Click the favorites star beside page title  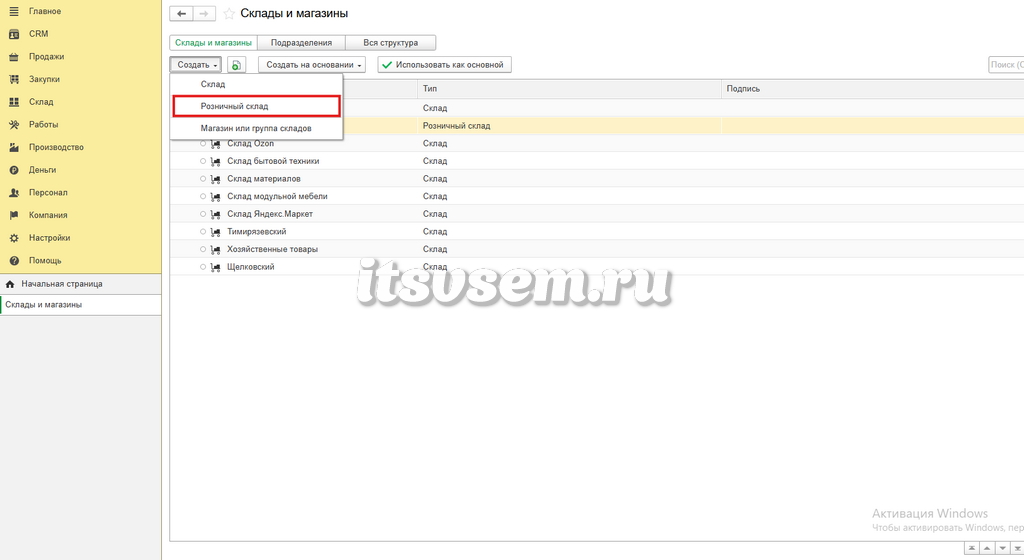[x=229, y=14]
